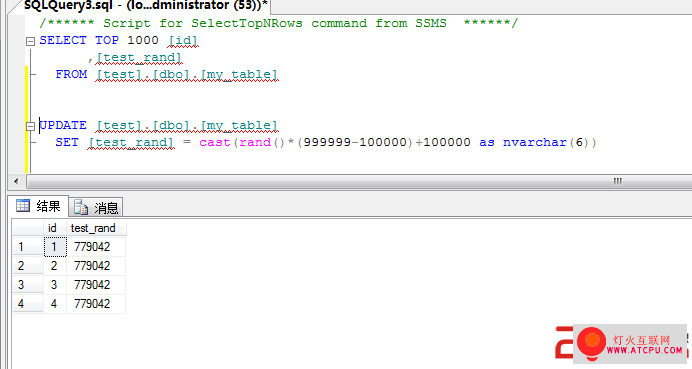Click the horizontal scrollbar left arrow
Viewport: 692px width, 369px height.
[16, 181]
